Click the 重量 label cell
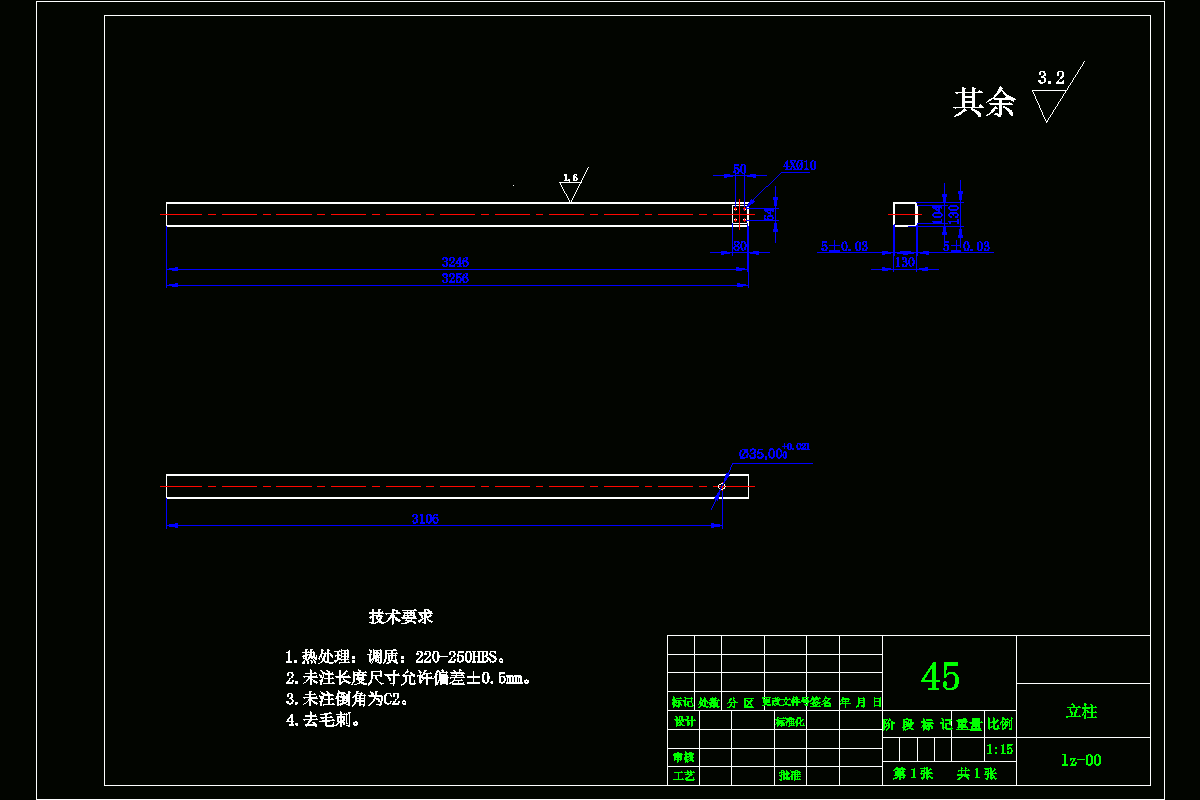 pyautogui.click(x=969, y=724)
